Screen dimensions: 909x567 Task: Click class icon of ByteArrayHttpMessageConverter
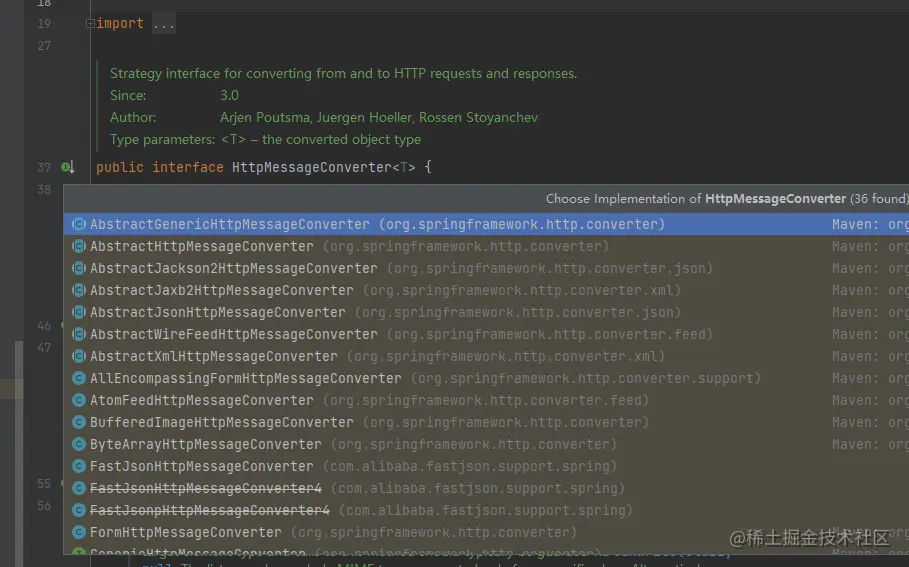point(79,445)
